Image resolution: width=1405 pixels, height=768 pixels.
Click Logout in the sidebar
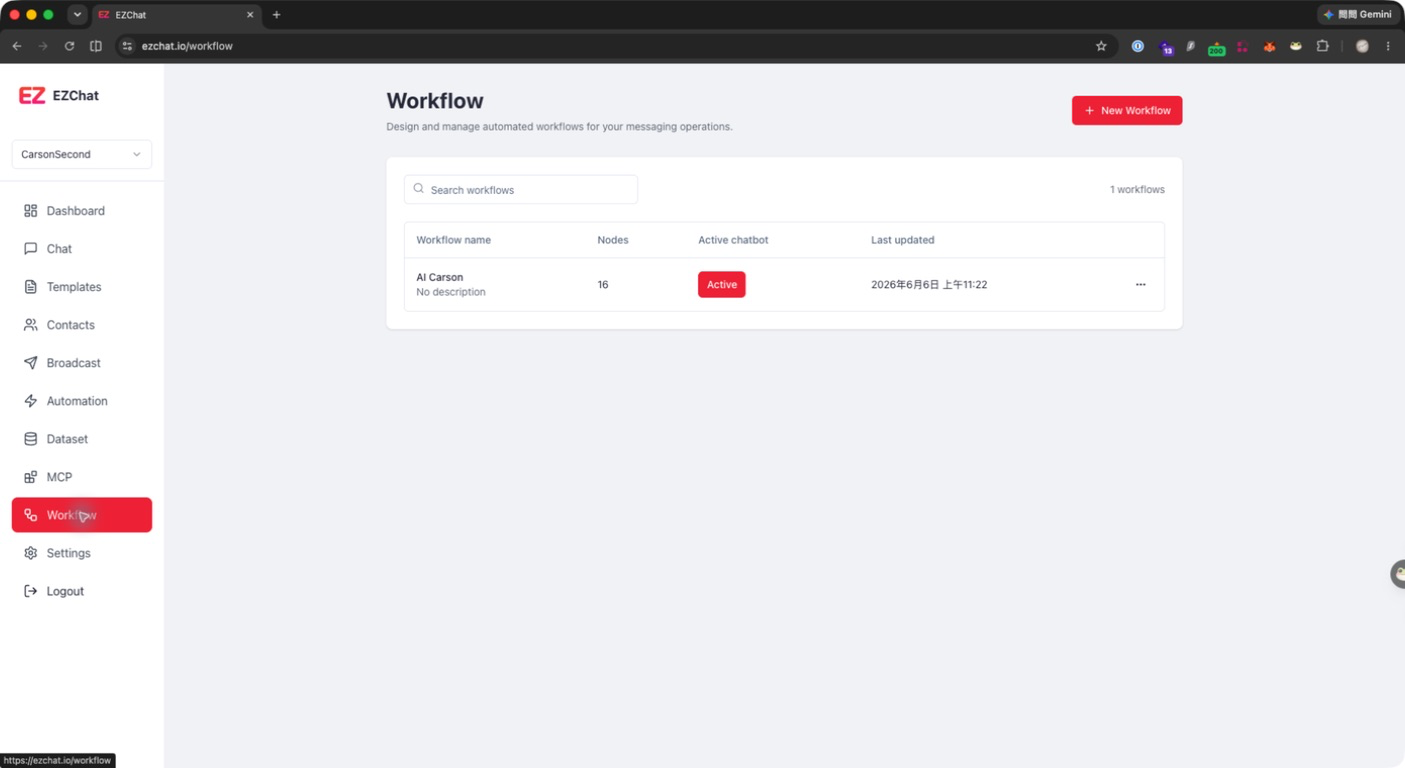81,591
